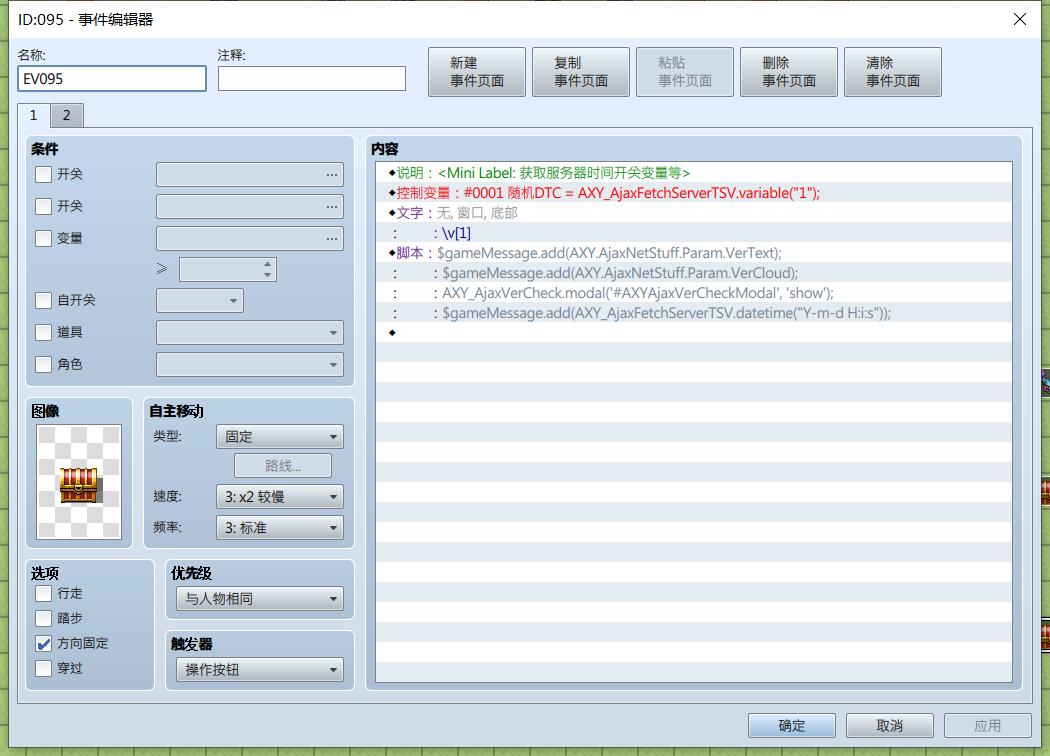The width and height of the screenshot is (1050, 756).
Task: Select the datetime("Y-m-d H:i:s") script line
Action: point(694,313)
